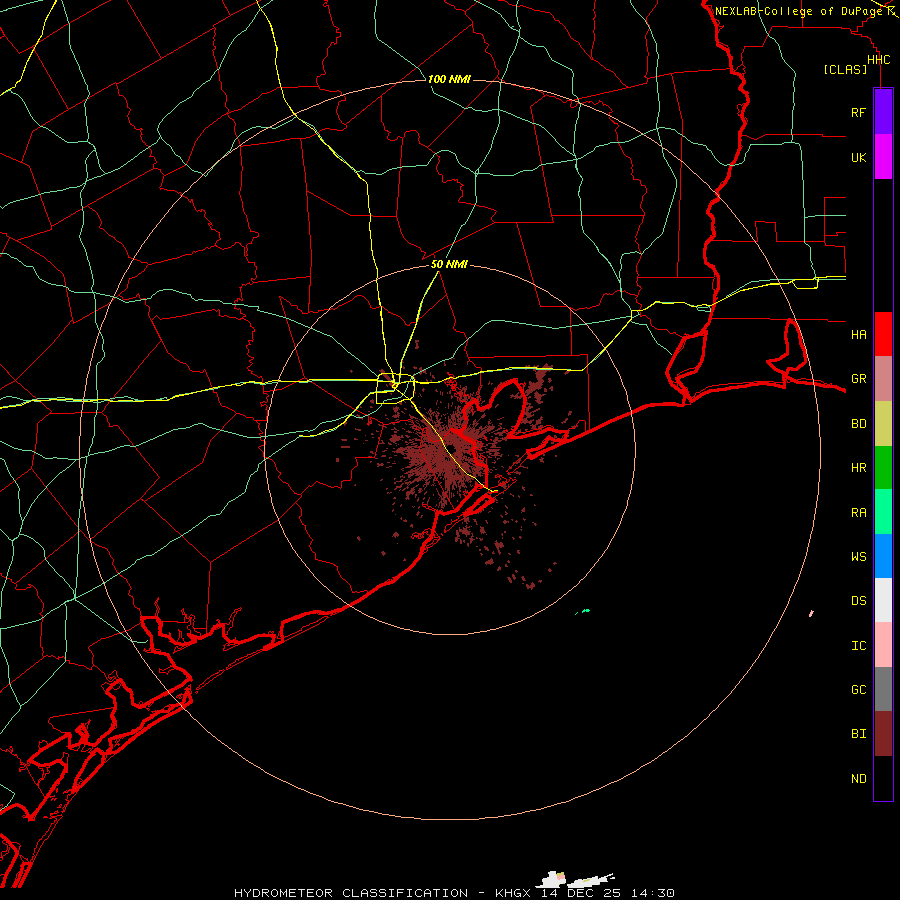Click the blue WS legend color swatch
This screenshot has width=900, height=900.
[x=883, y=556]
